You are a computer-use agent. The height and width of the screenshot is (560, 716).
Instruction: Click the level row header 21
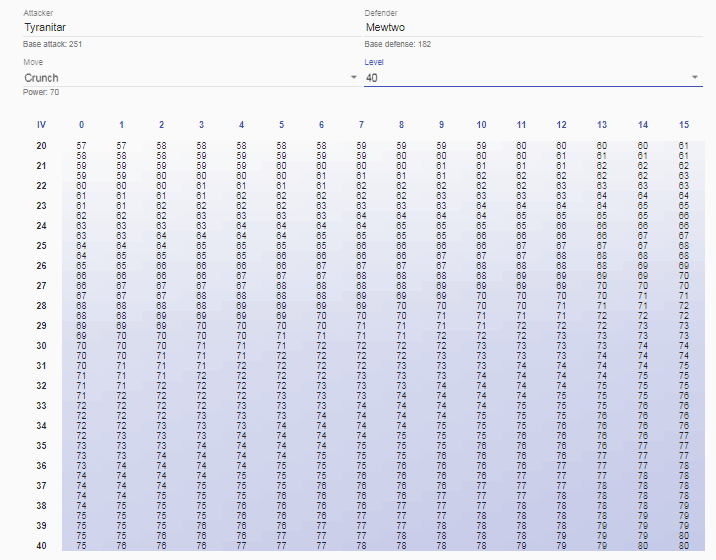click(x=42, y=166)
